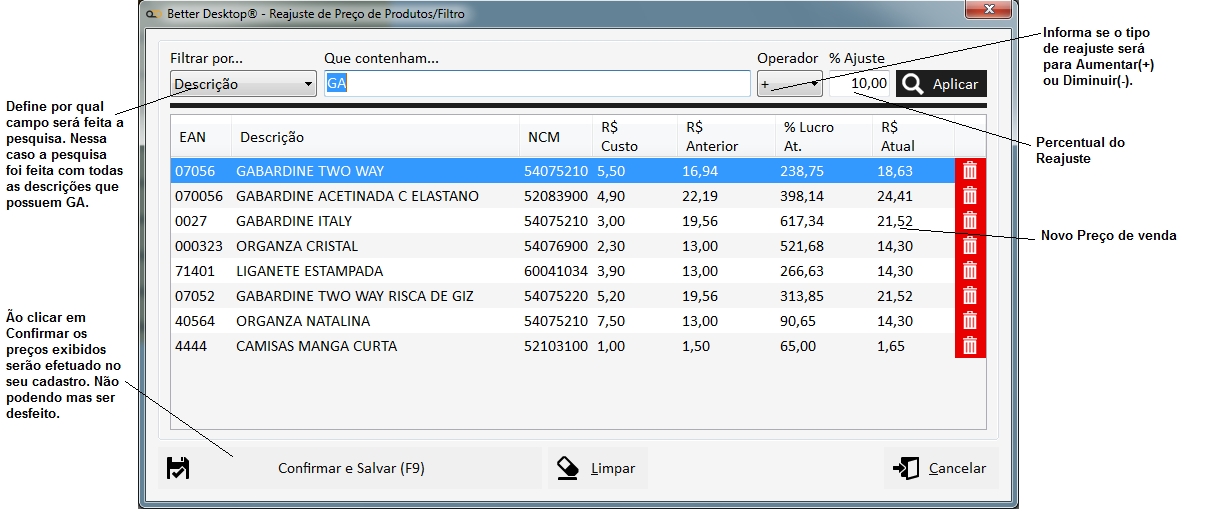Click trash icon for GABARDINE ACETINADA C ELASTANO
The height and width of the screenshot is (517, 1215).
[969, 196]
